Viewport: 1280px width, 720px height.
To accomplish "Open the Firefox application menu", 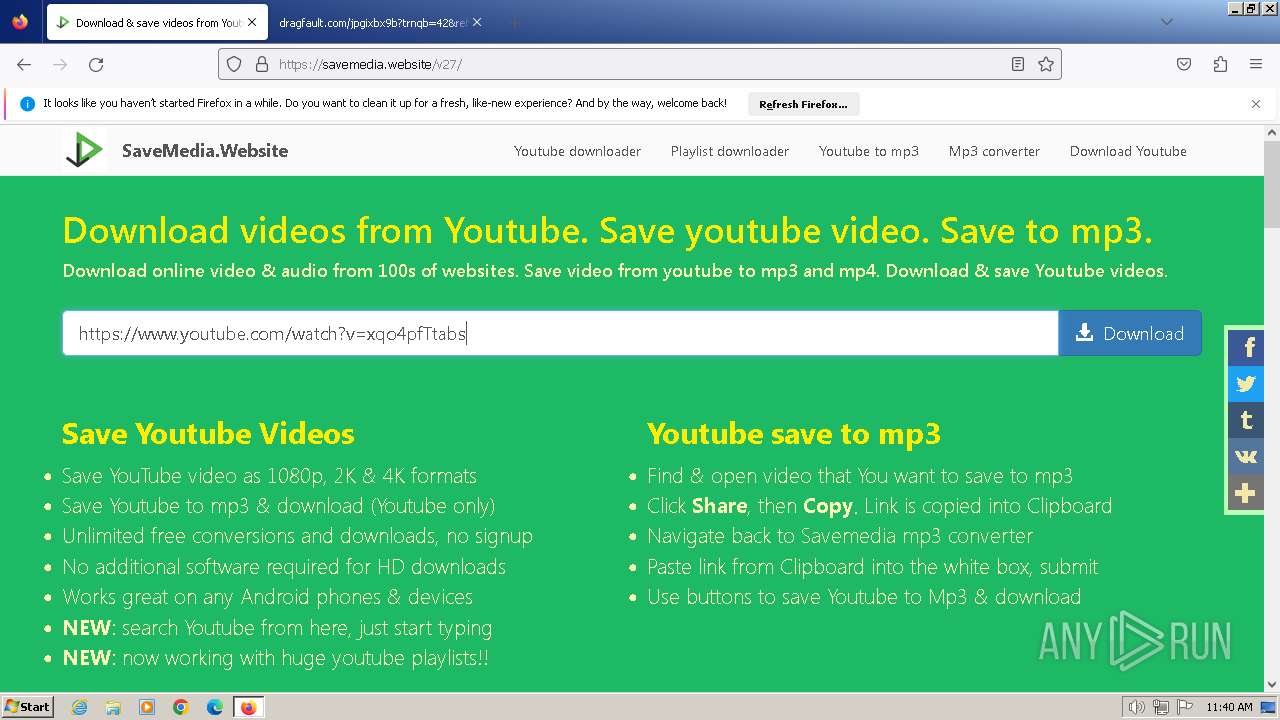I will 1256,64.
